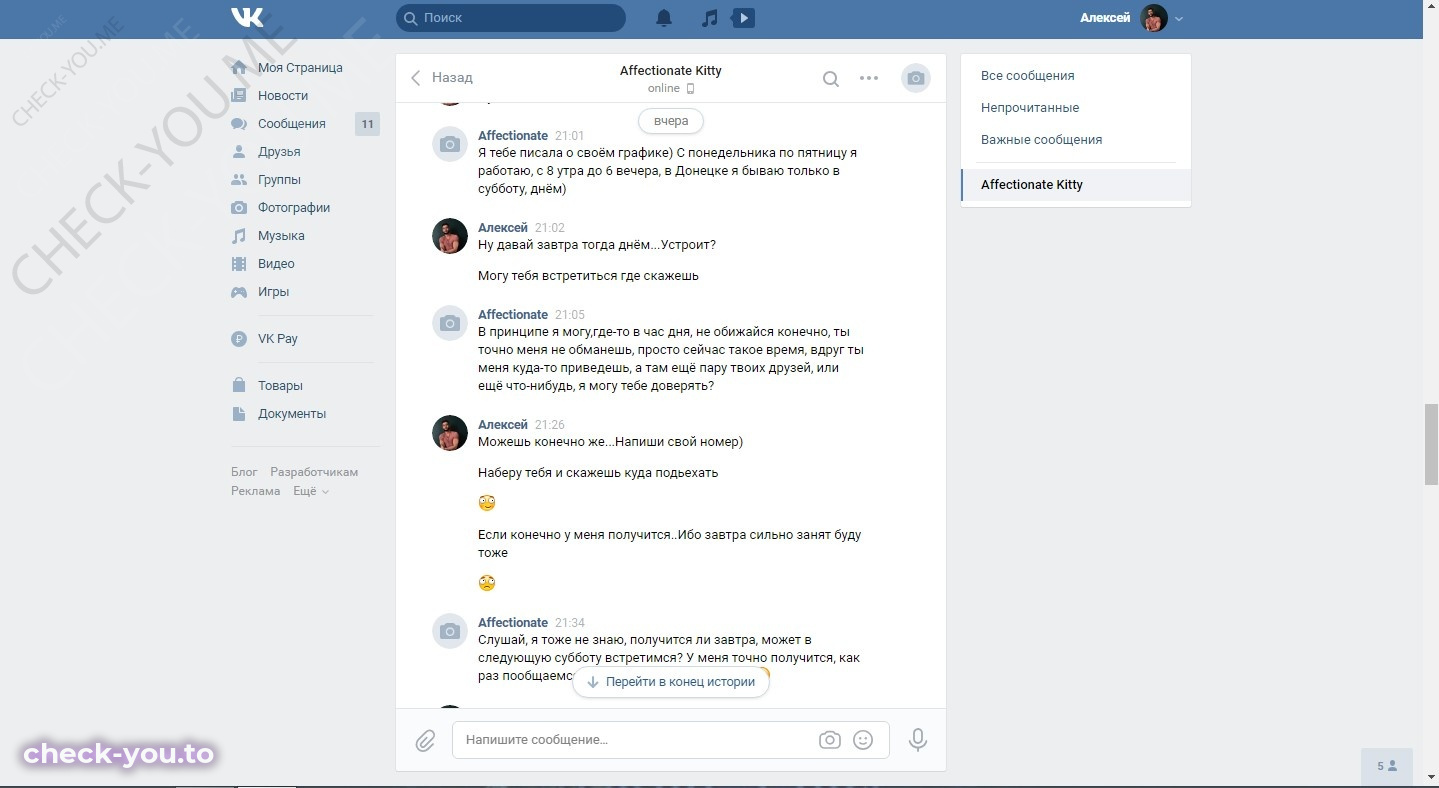The height and width of the screenshot is (788, 1439).
Task: Open Группы in sidebar
Action: (279, 180)
